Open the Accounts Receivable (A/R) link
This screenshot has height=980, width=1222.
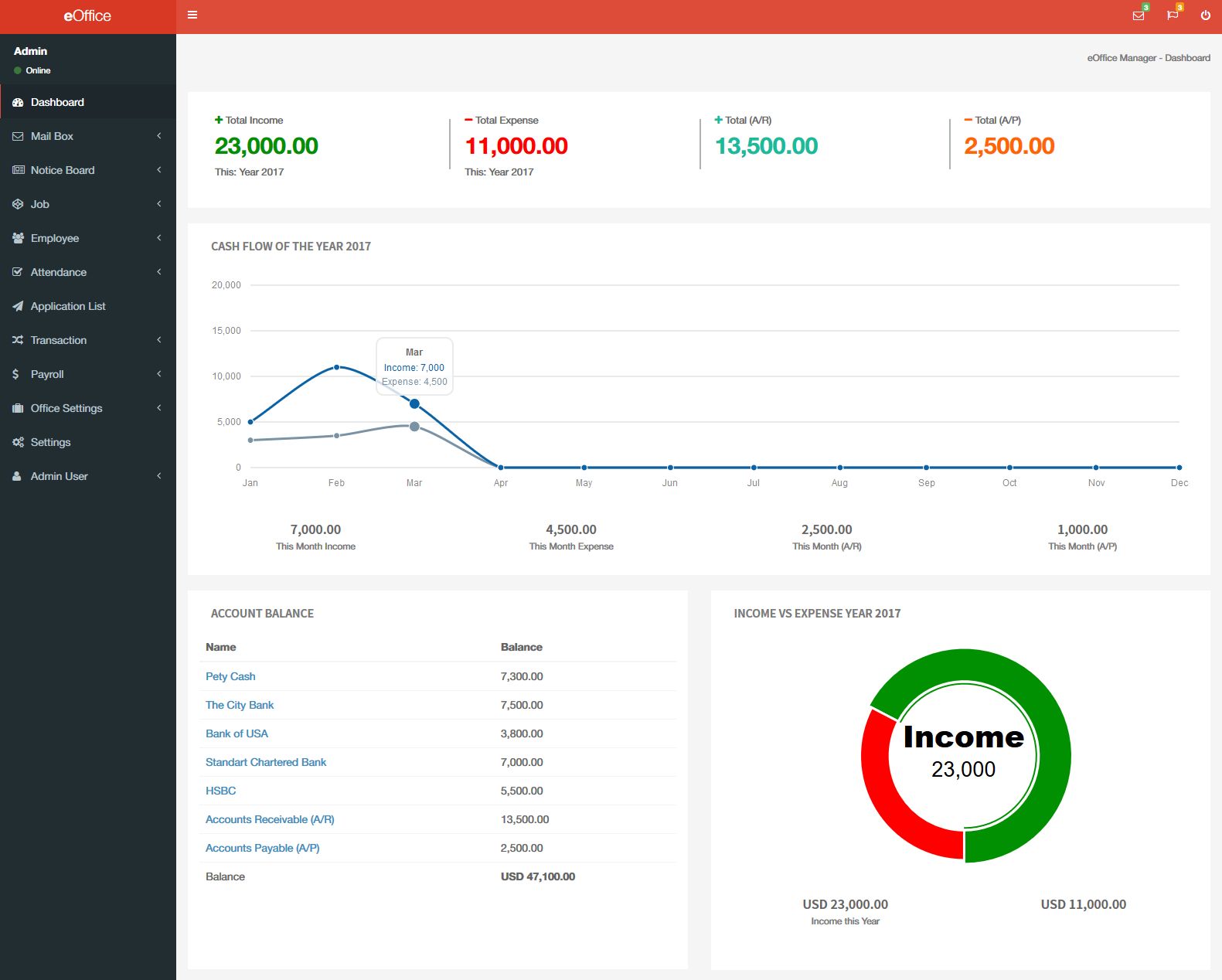[270, 819]
